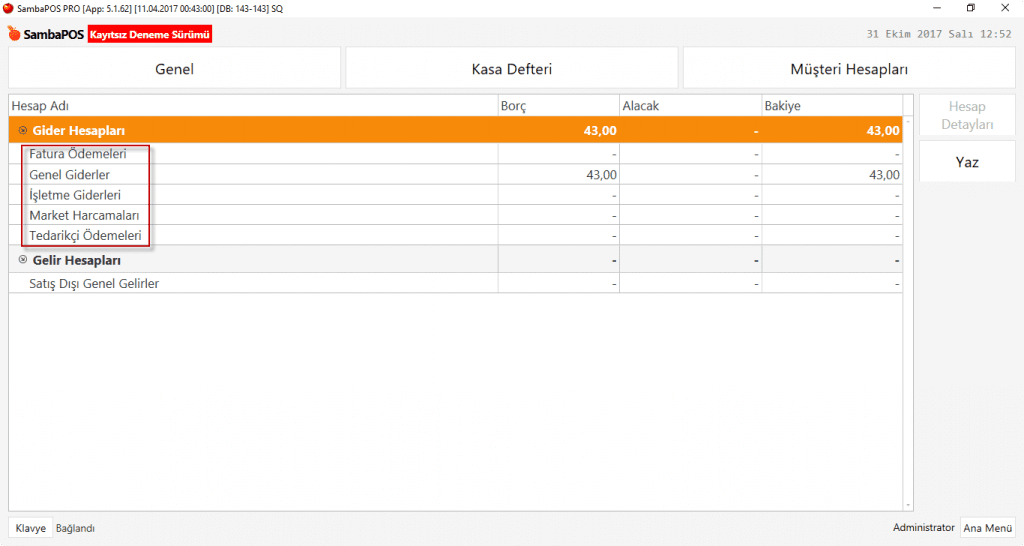Select the Genel Giderler account row
The width and height of the screenshot is (1024, 546).
pos(70,175)
